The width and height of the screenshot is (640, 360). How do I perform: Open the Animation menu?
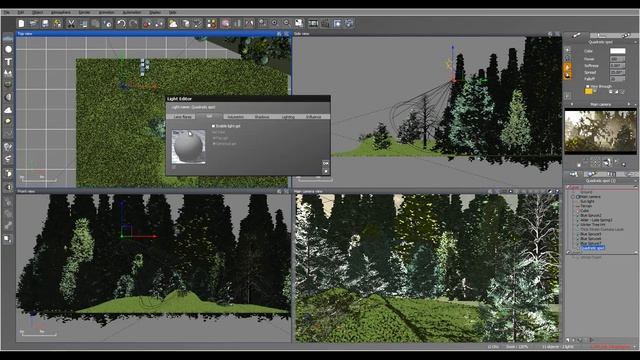[x=107, y=13]
